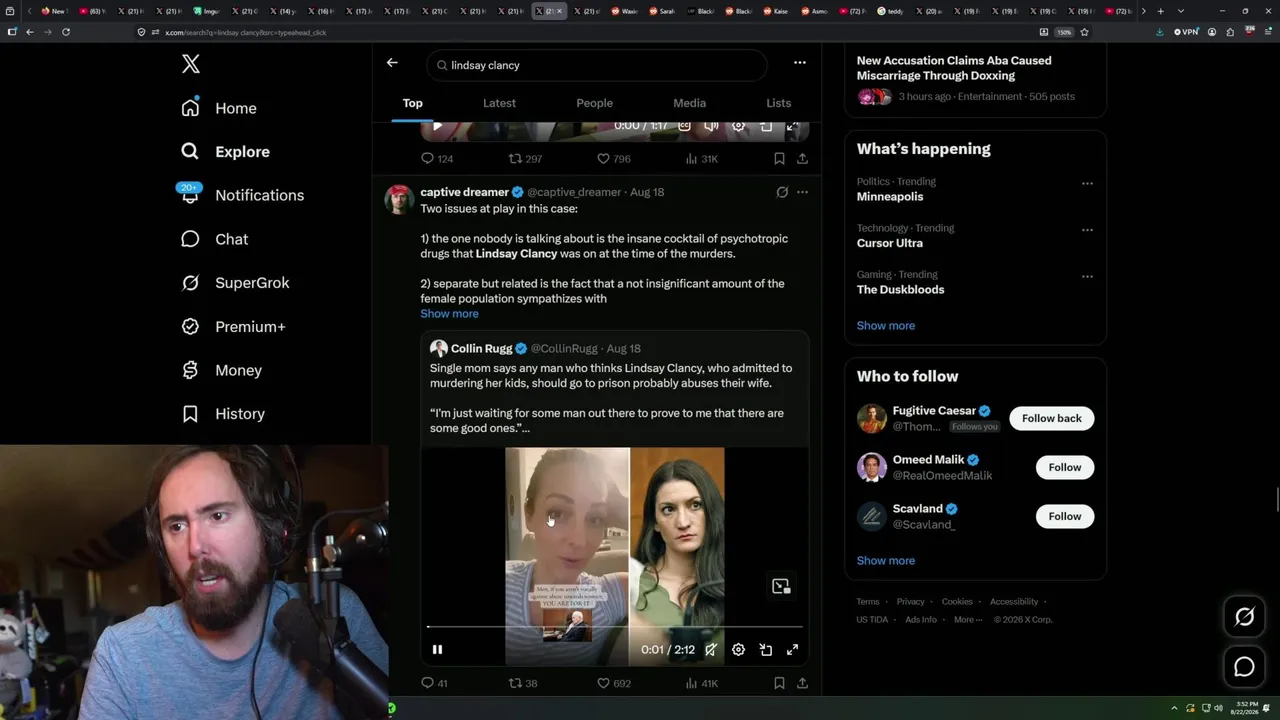Open the floating Grok button
This screenshot has height=720, width=1280.
(x=1244, y=617)
